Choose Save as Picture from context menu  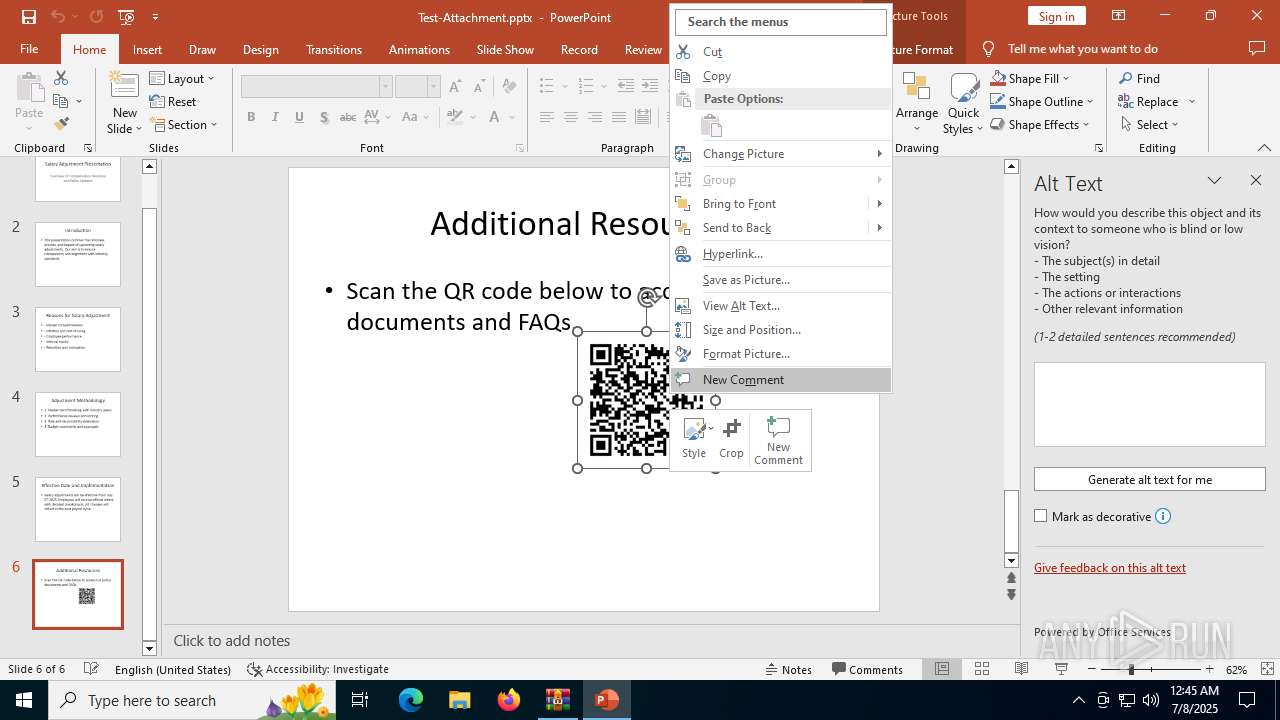coord(781,280)
